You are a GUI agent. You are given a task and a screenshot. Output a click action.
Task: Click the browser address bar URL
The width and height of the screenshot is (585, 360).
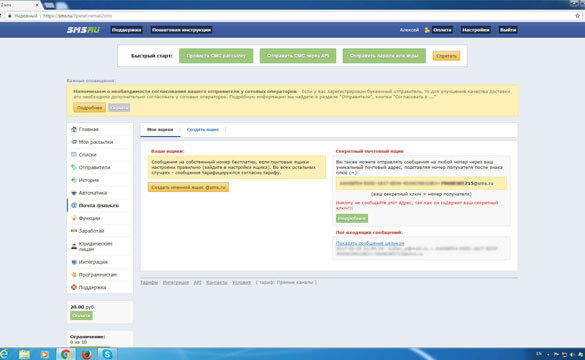pos(78,16)
